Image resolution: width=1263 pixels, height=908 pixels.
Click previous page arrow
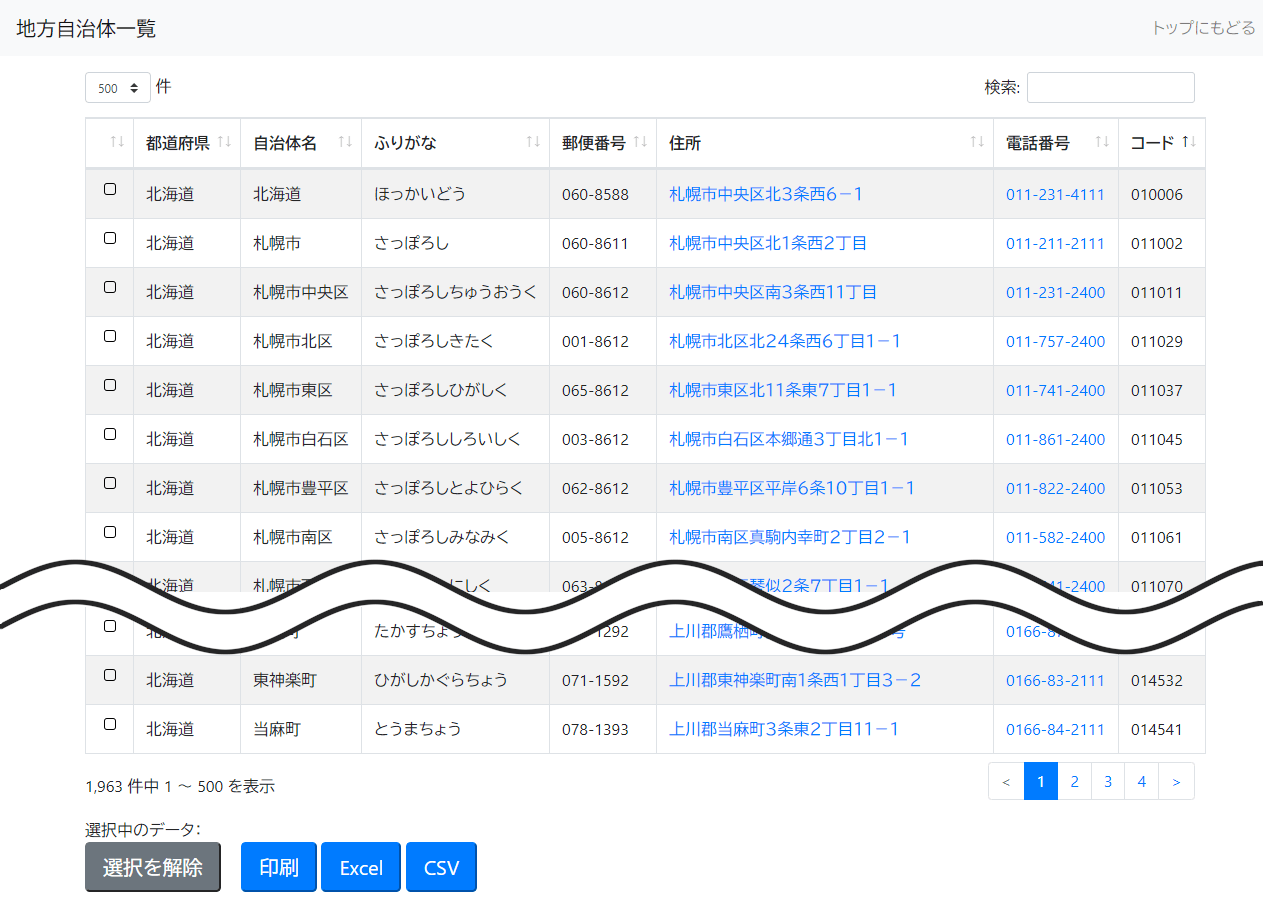pos(1006,782)
